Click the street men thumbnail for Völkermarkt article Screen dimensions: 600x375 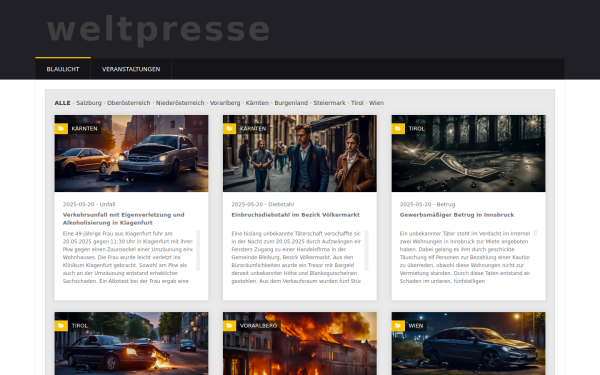[x=300, y=153]
